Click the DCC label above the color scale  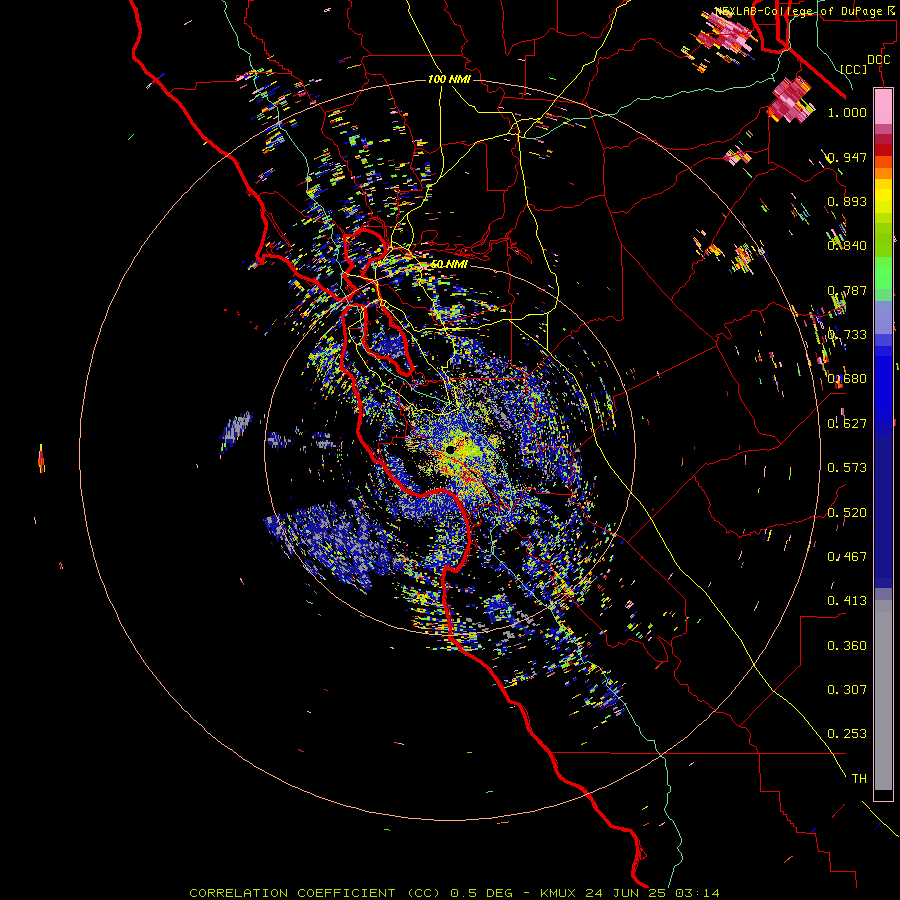pos(878,60)
